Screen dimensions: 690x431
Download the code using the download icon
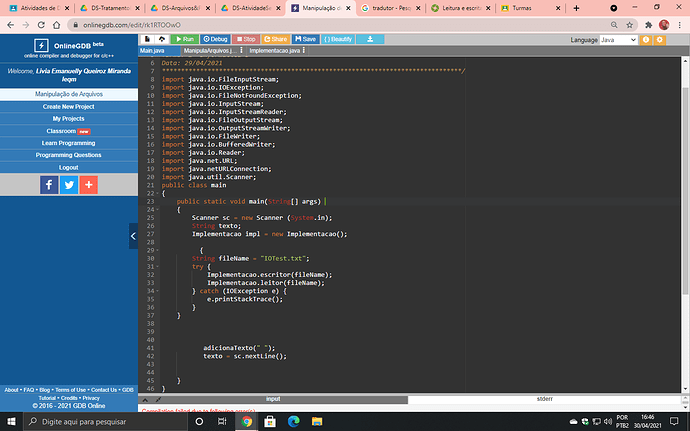(370, 39)
